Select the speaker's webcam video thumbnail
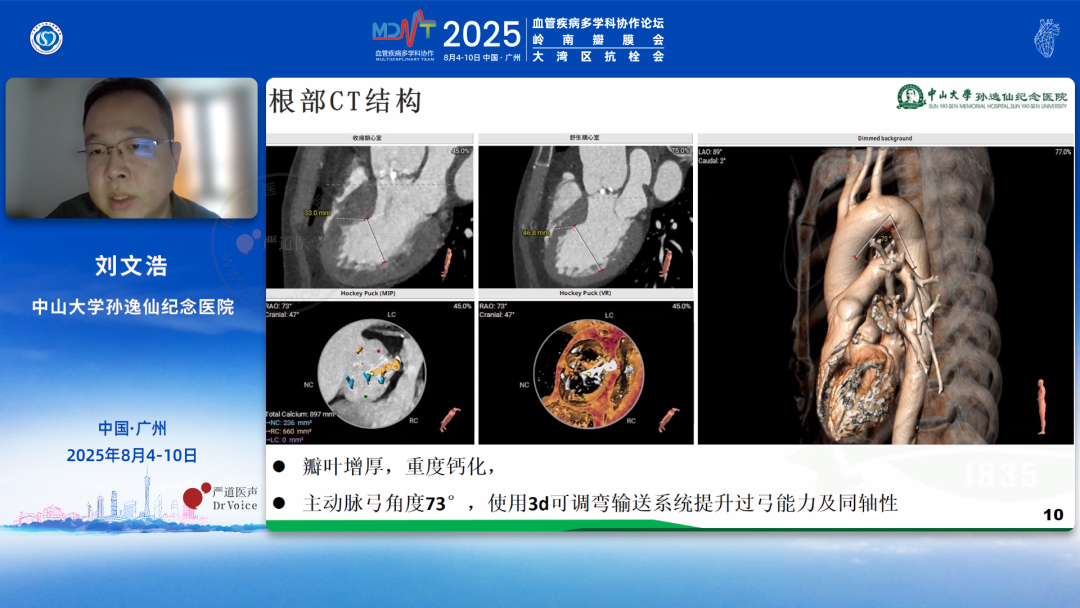1080x608 pixels. [131, 148]
